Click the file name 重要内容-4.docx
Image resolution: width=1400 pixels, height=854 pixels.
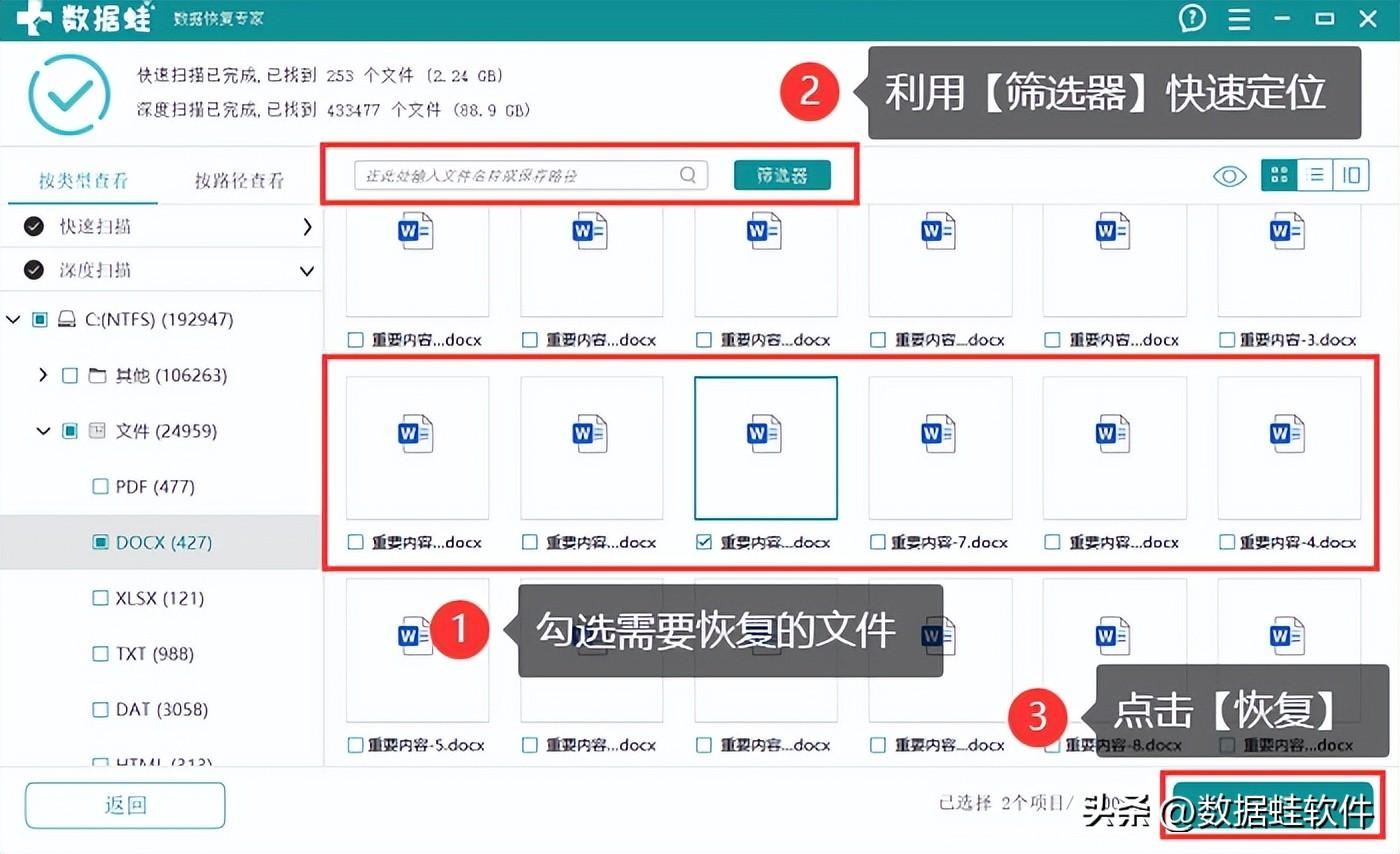click(1298, 542)
